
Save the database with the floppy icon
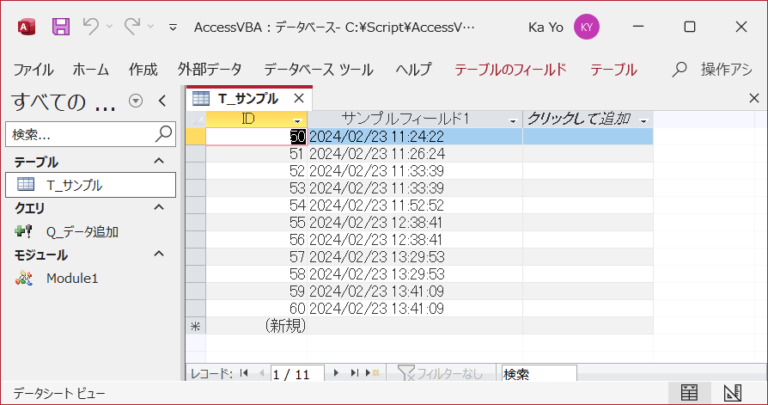click(x=61, y=27)
